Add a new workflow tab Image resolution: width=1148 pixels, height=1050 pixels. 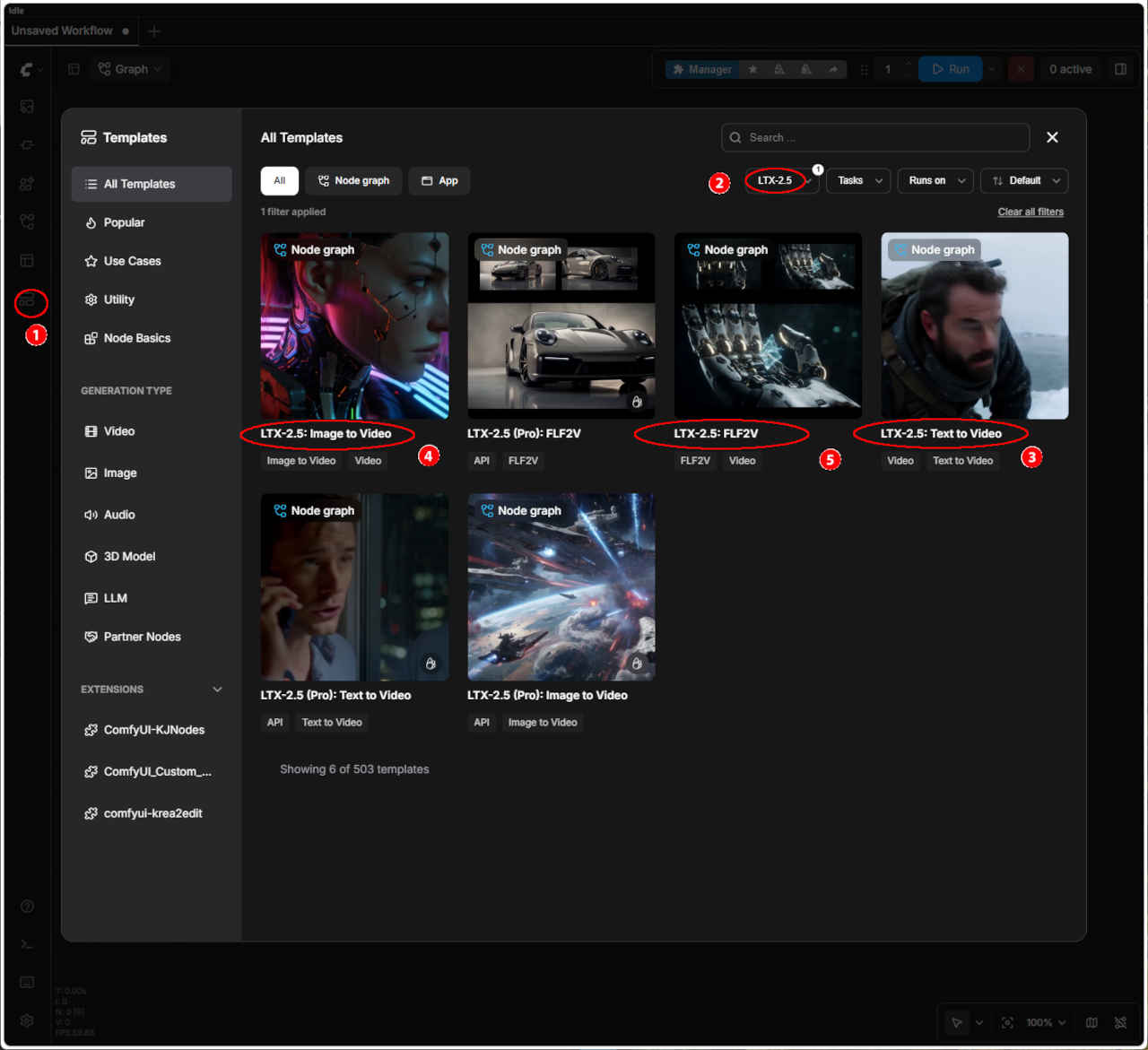(x=154, y=31)
